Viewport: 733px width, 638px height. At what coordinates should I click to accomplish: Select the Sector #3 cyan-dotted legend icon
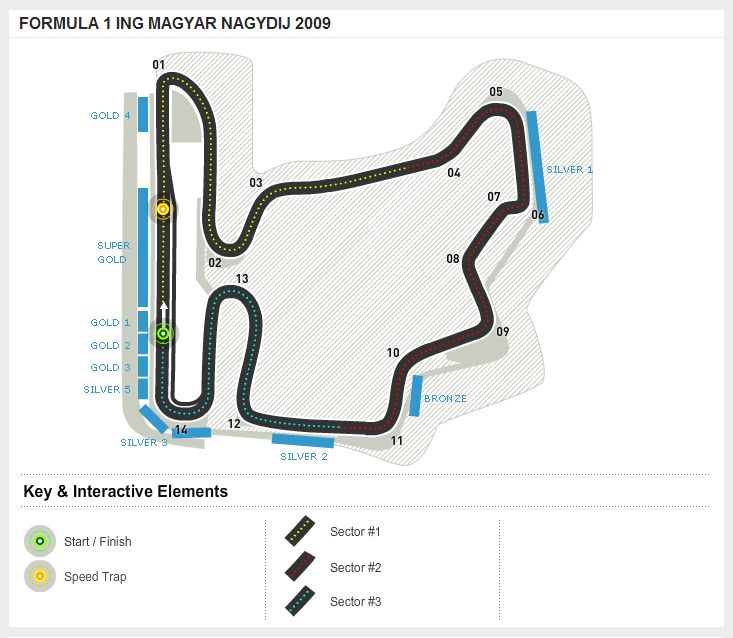coord(302,601)
